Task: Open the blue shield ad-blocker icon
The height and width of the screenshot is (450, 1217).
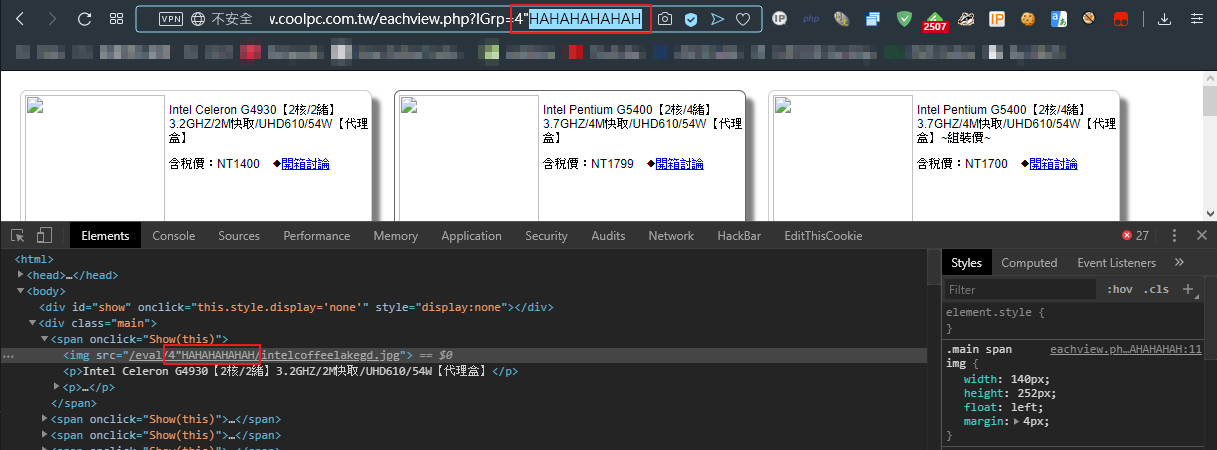Action: tap(691, 19)
